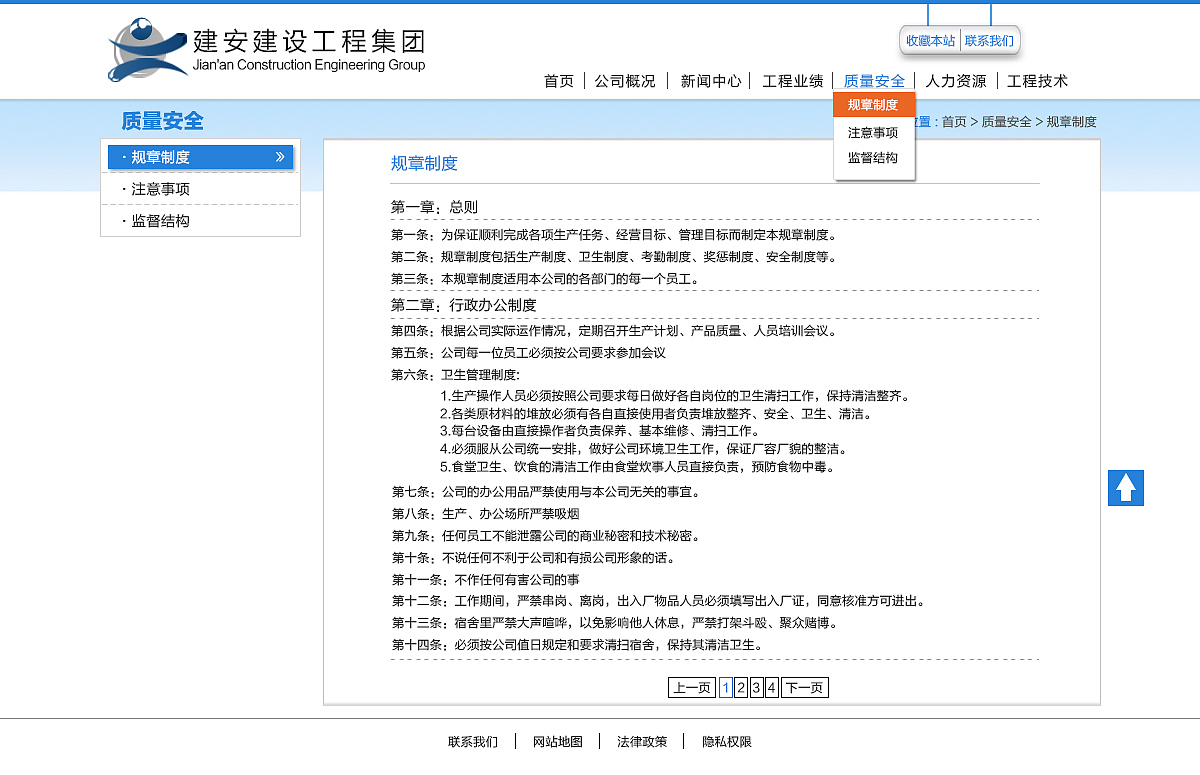Open the 新闻中心 menu item

coord(709,81)
